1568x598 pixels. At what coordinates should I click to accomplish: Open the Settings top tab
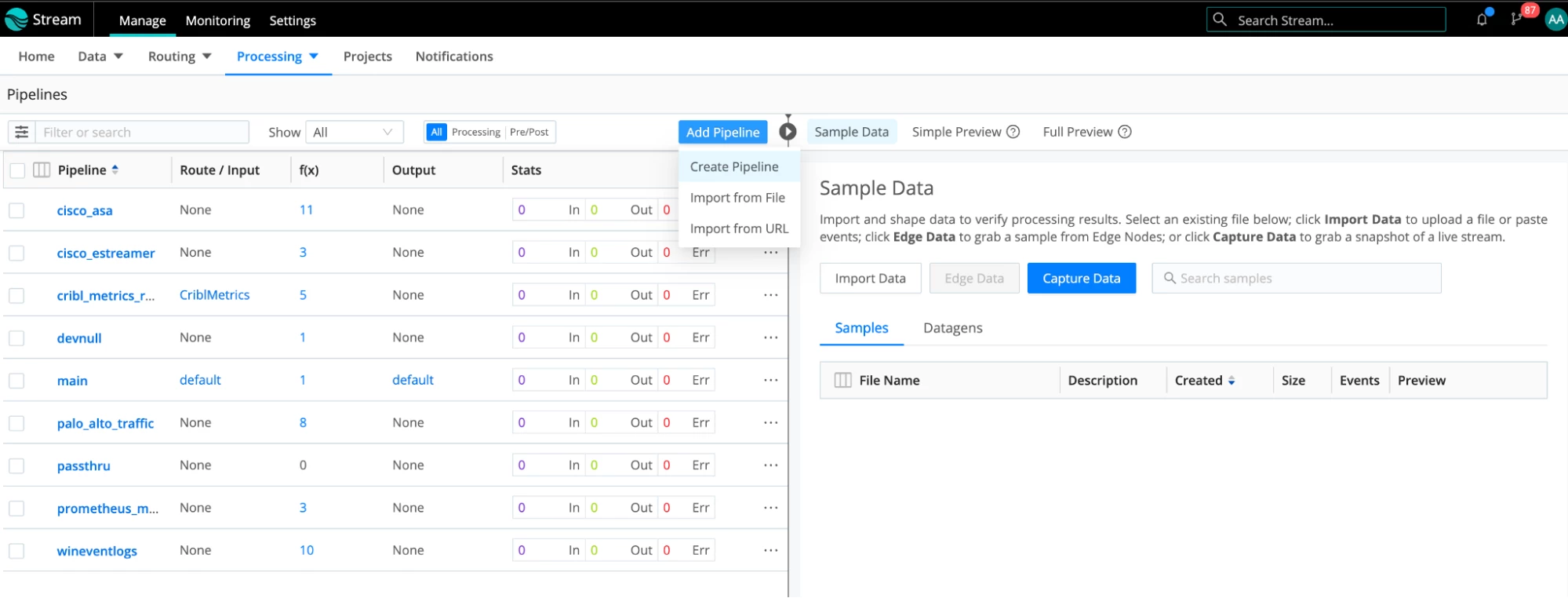tap(293, 20)
